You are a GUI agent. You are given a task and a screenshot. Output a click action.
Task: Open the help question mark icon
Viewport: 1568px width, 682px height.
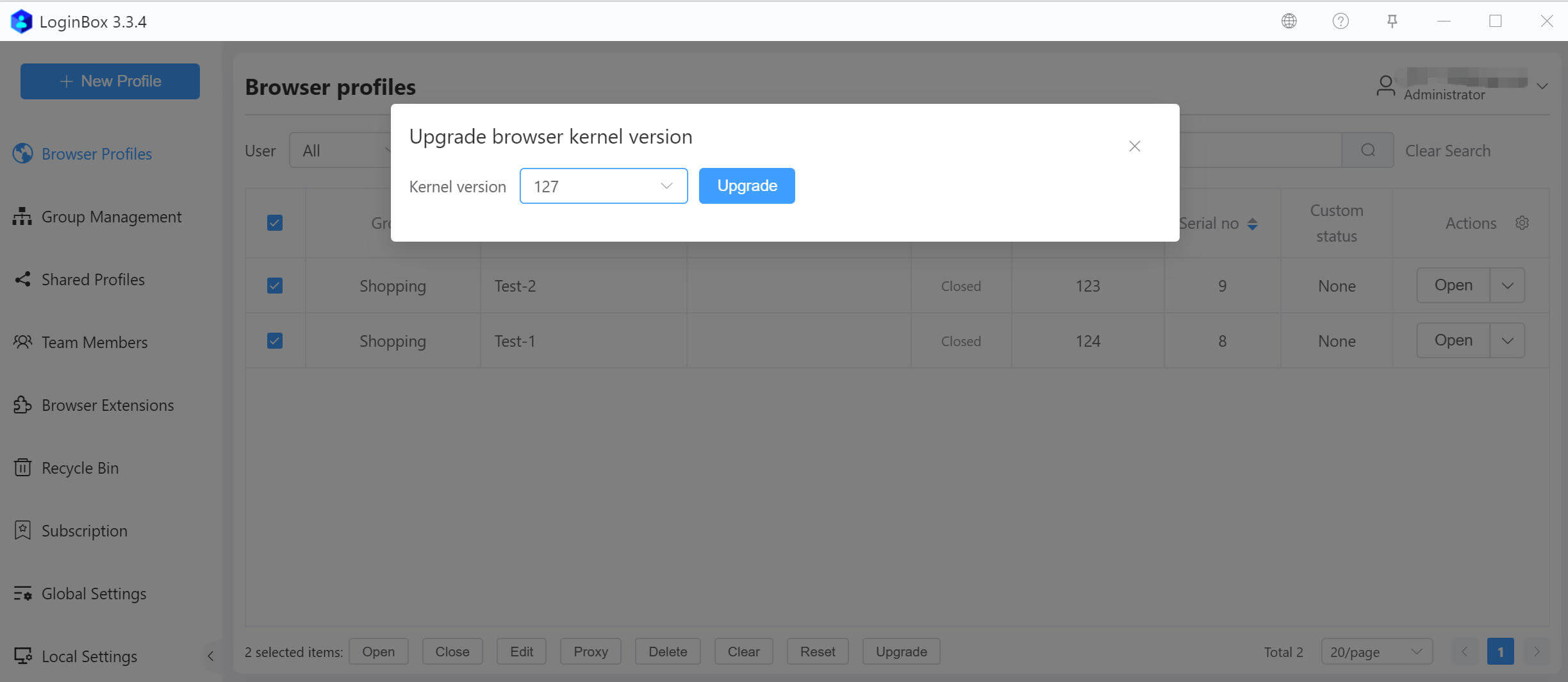[x=1340, y=21]
